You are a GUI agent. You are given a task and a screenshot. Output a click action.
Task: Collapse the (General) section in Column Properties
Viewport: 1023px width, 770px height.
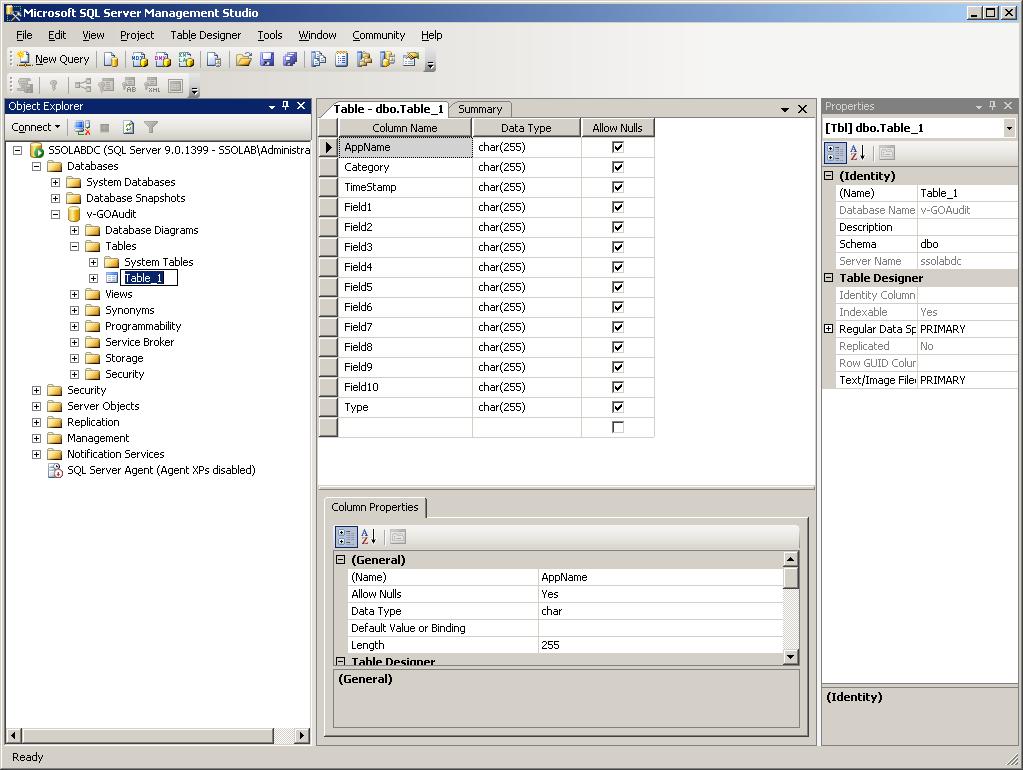341,560
